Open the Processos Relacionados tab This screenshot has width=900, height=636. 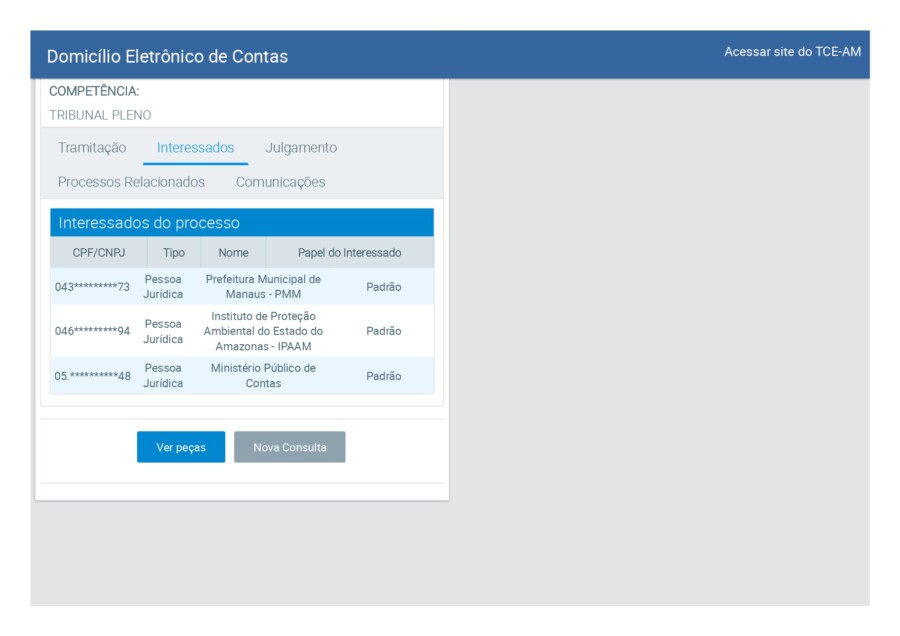[x=131, y=182]
